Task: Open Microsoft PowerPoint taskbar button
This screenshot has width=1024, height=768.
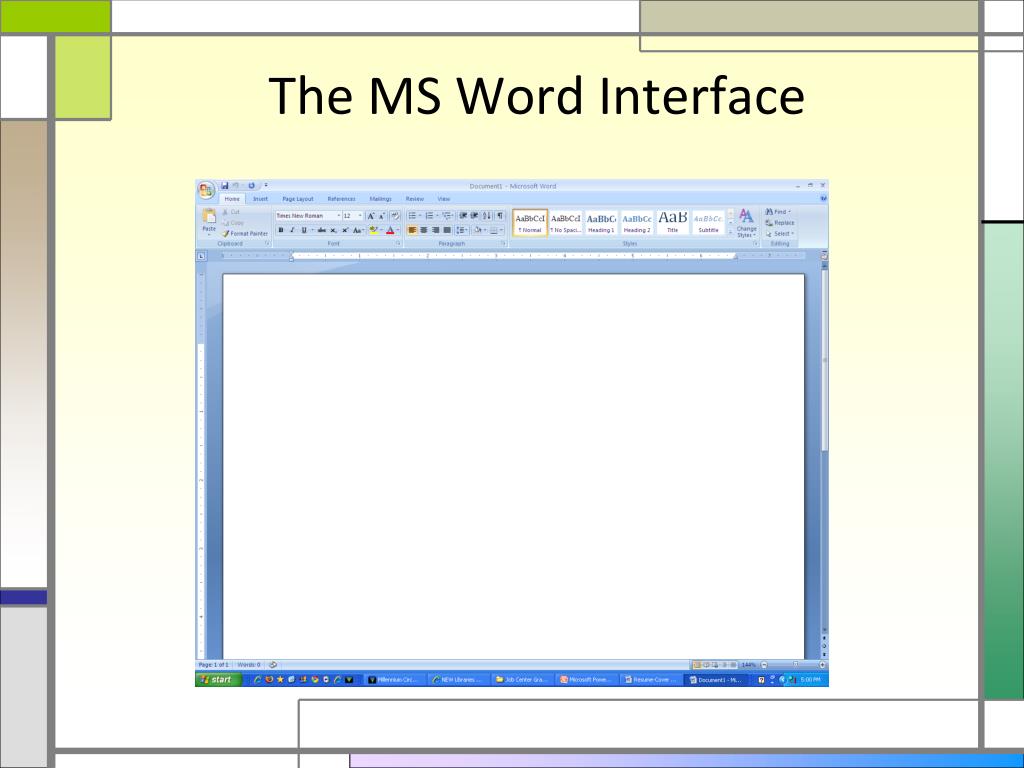Action: (586, 680)
